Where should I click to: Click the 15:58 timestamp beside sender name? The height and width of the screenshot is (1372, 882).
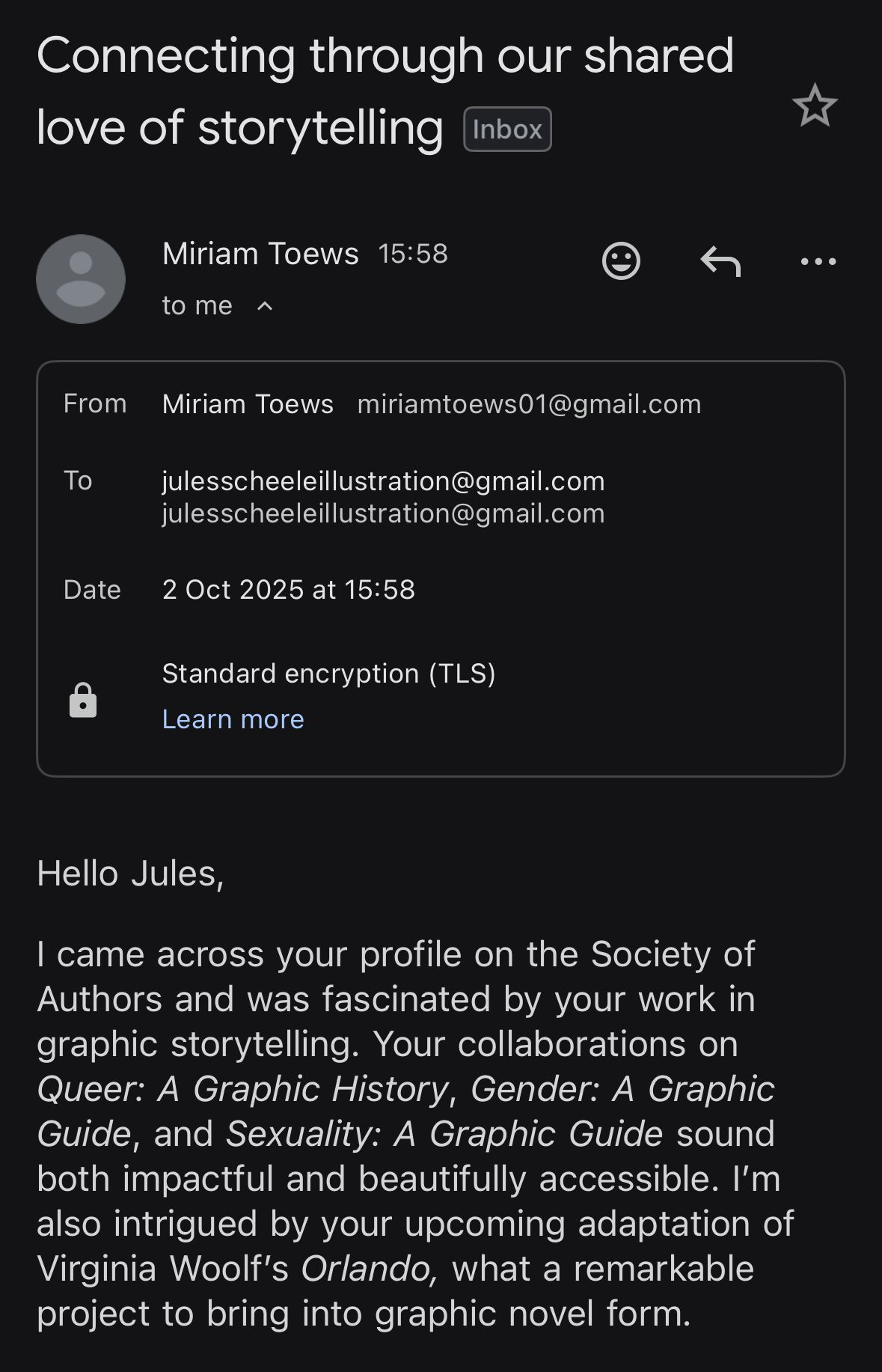point(413,254)
